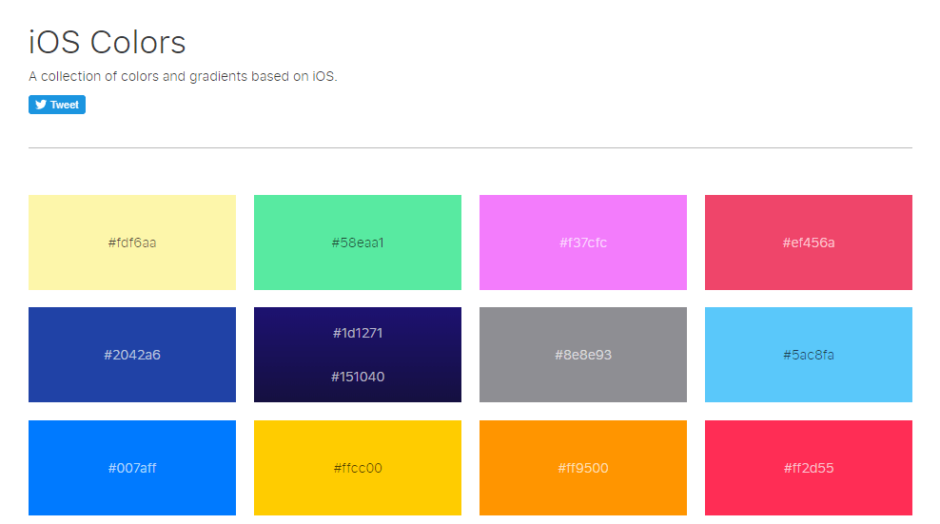Select the orange #ff9500 swatch
Image resolution: width=940 pixels, height=524 pixels.
583,468
